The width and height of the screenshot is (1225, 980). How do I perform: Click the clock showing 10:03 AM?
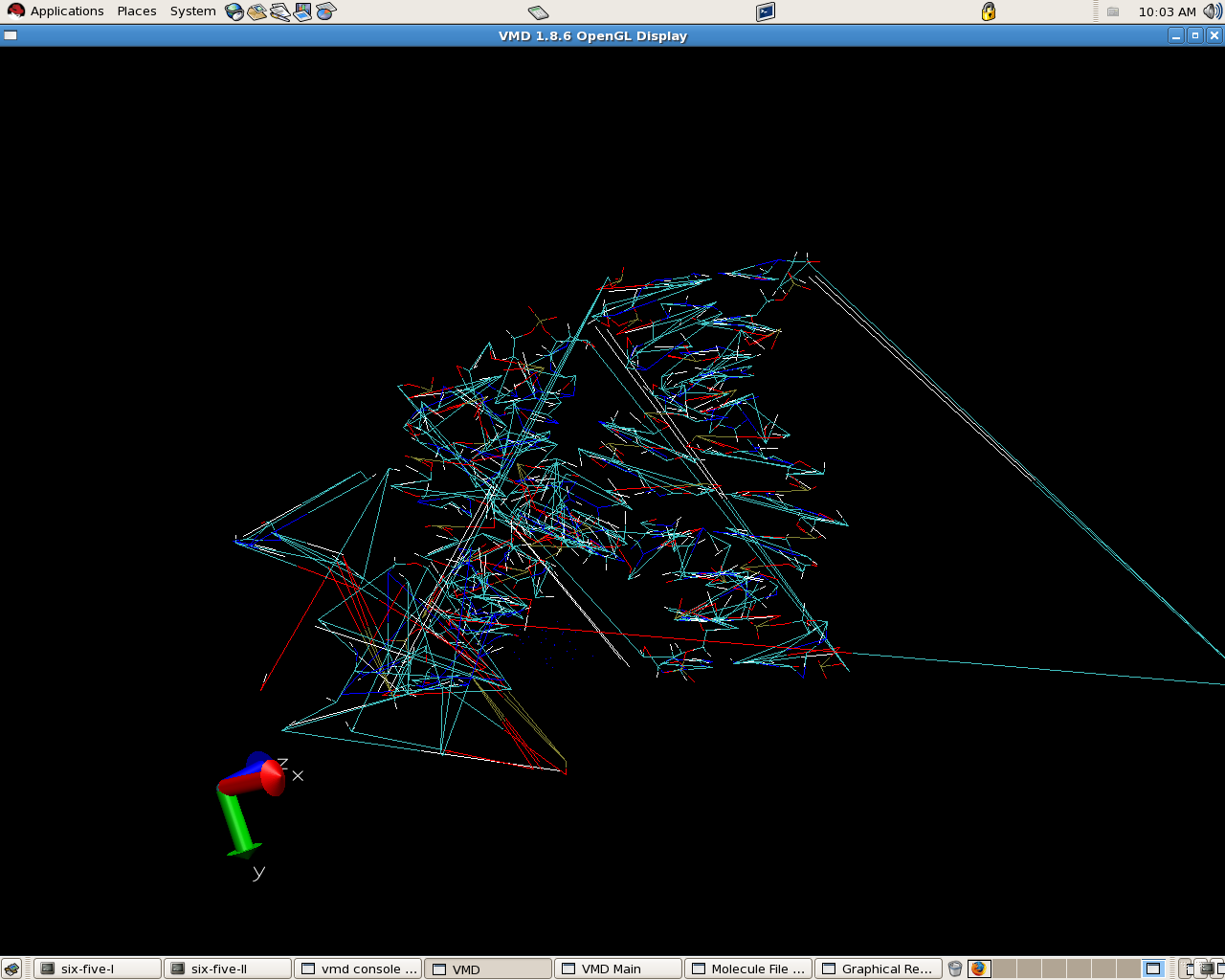coord(1167,11)
